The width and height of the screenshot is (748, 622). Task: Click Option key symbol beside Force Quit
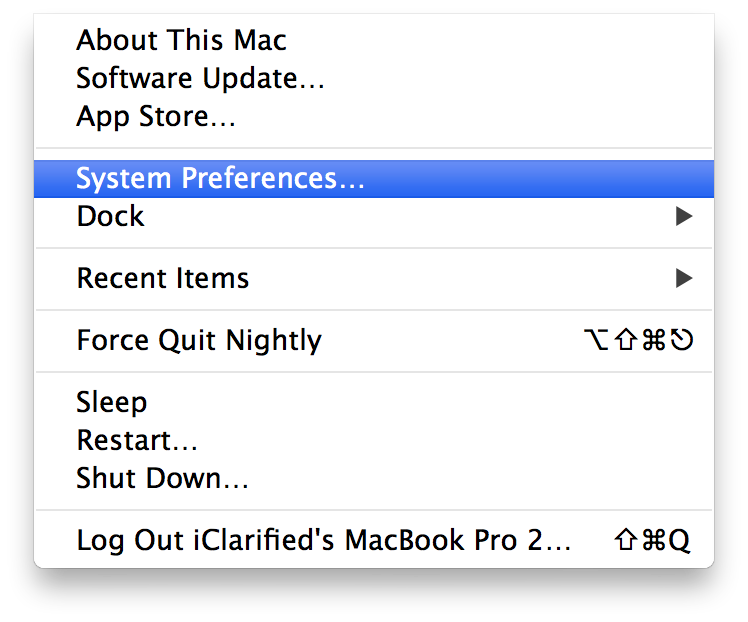595,341
